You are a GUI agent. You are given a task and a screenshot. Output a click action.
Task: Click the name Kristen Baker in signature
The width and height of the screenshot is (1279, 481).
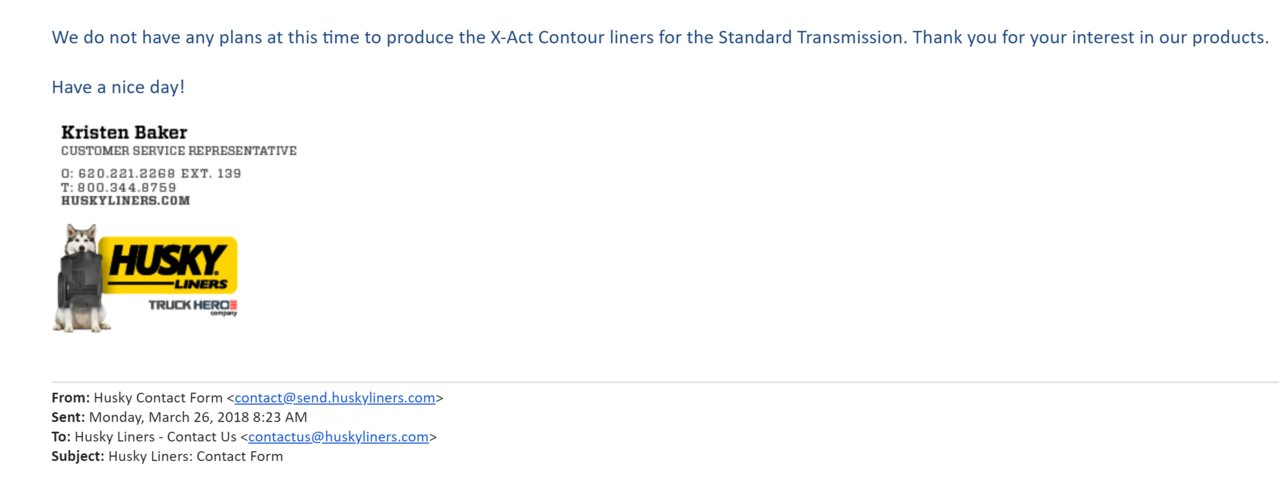(124, 132)
